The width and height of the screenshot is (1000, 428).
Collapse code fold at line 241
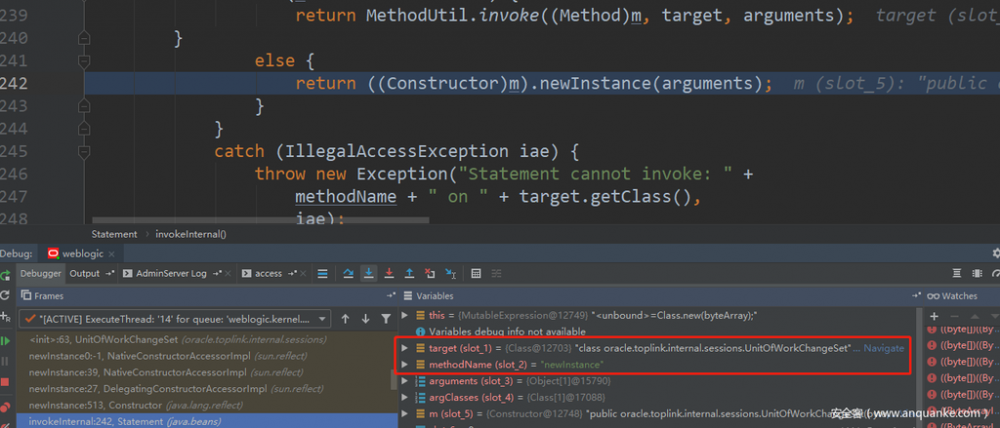(x=84, y=61)
